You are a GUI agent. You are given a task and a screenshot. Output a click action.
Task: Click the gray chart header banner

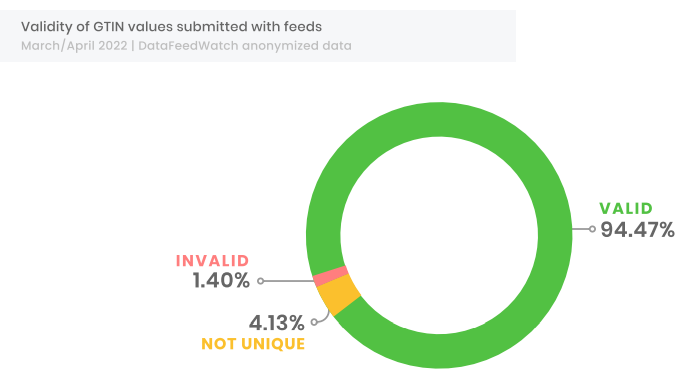[258, 36]
